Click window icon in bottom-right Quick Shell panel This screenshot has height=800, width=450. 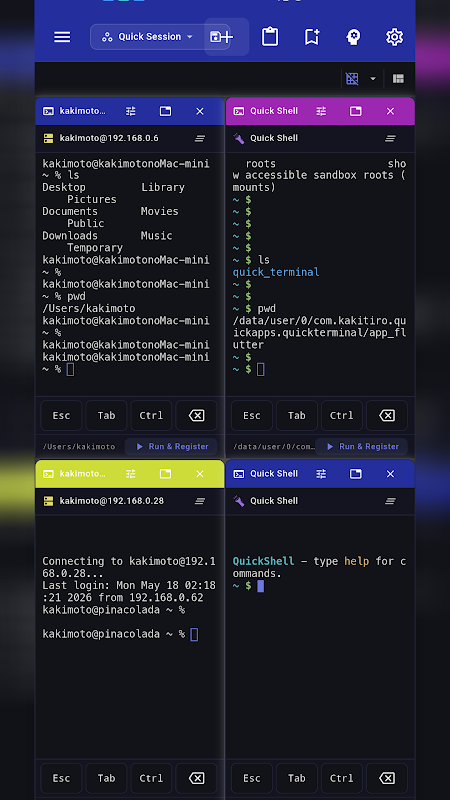pyautogui.click(x=356, y=474)
